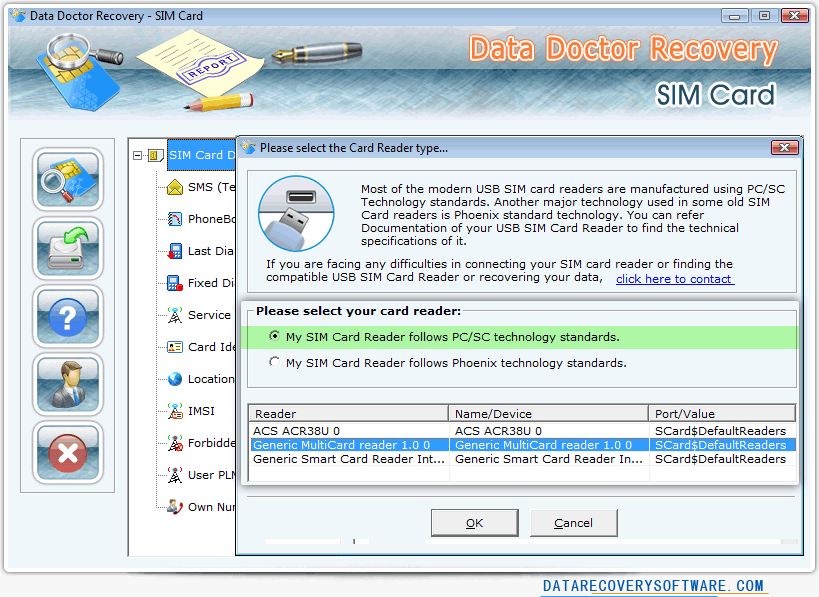The height and width of the screenshot is (597, 819).
Task: Select the SMS tree item
Action: pyautogui.click(x=211, y=187)
